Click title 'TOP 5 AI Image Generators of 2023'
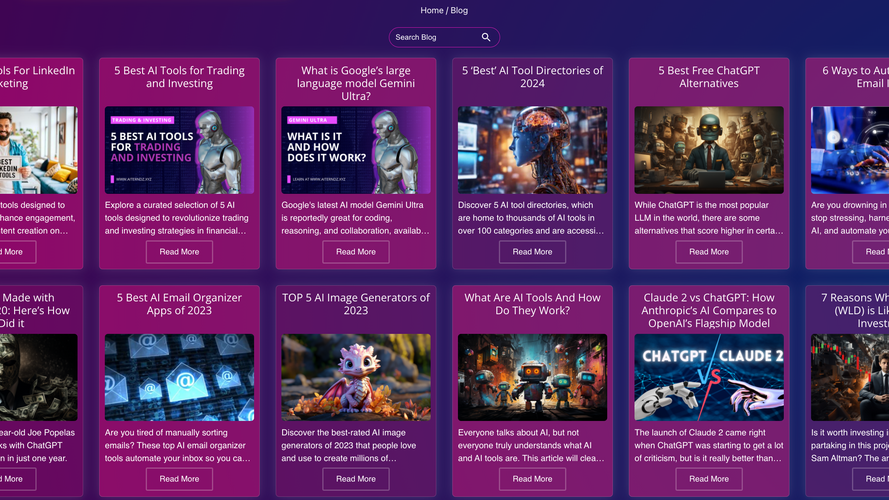 pos(356,304)
